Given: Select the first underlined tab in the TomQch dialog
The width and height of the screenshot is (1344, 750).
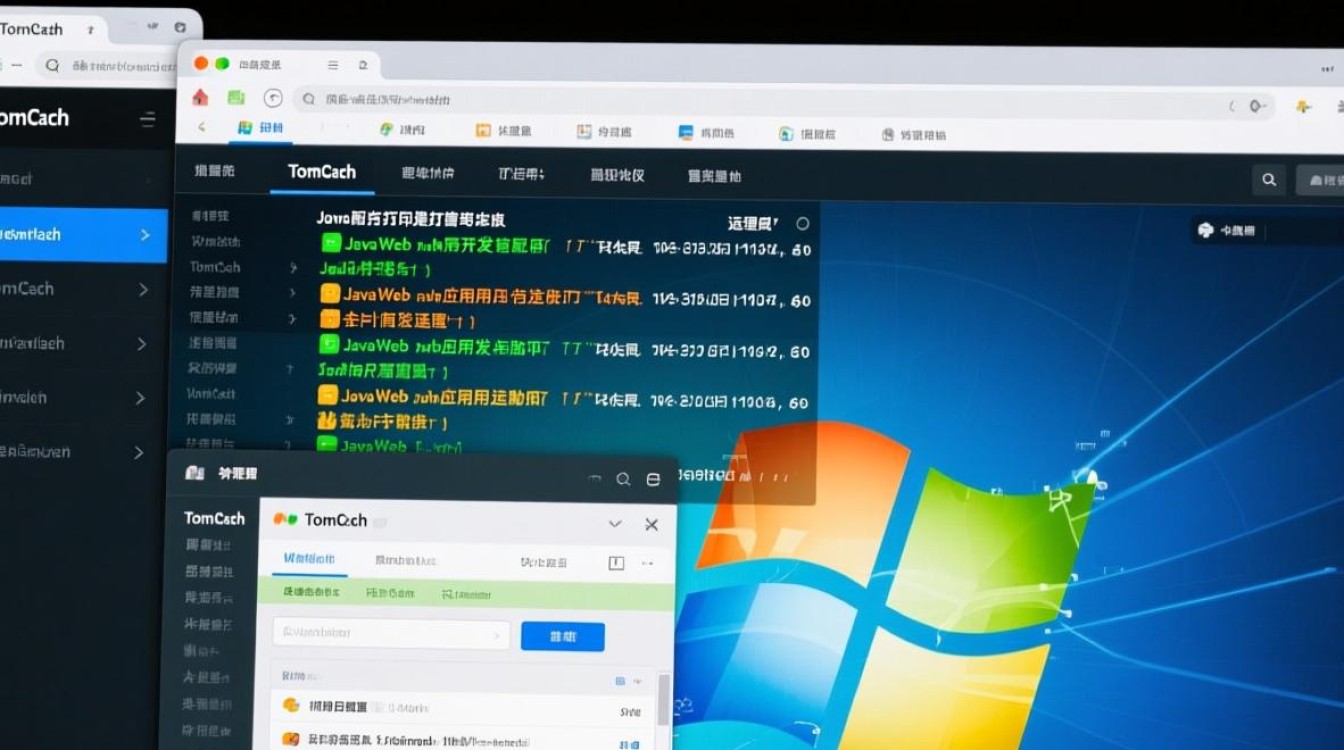Looking at the screenshot, I should click(x=310, y=558).
